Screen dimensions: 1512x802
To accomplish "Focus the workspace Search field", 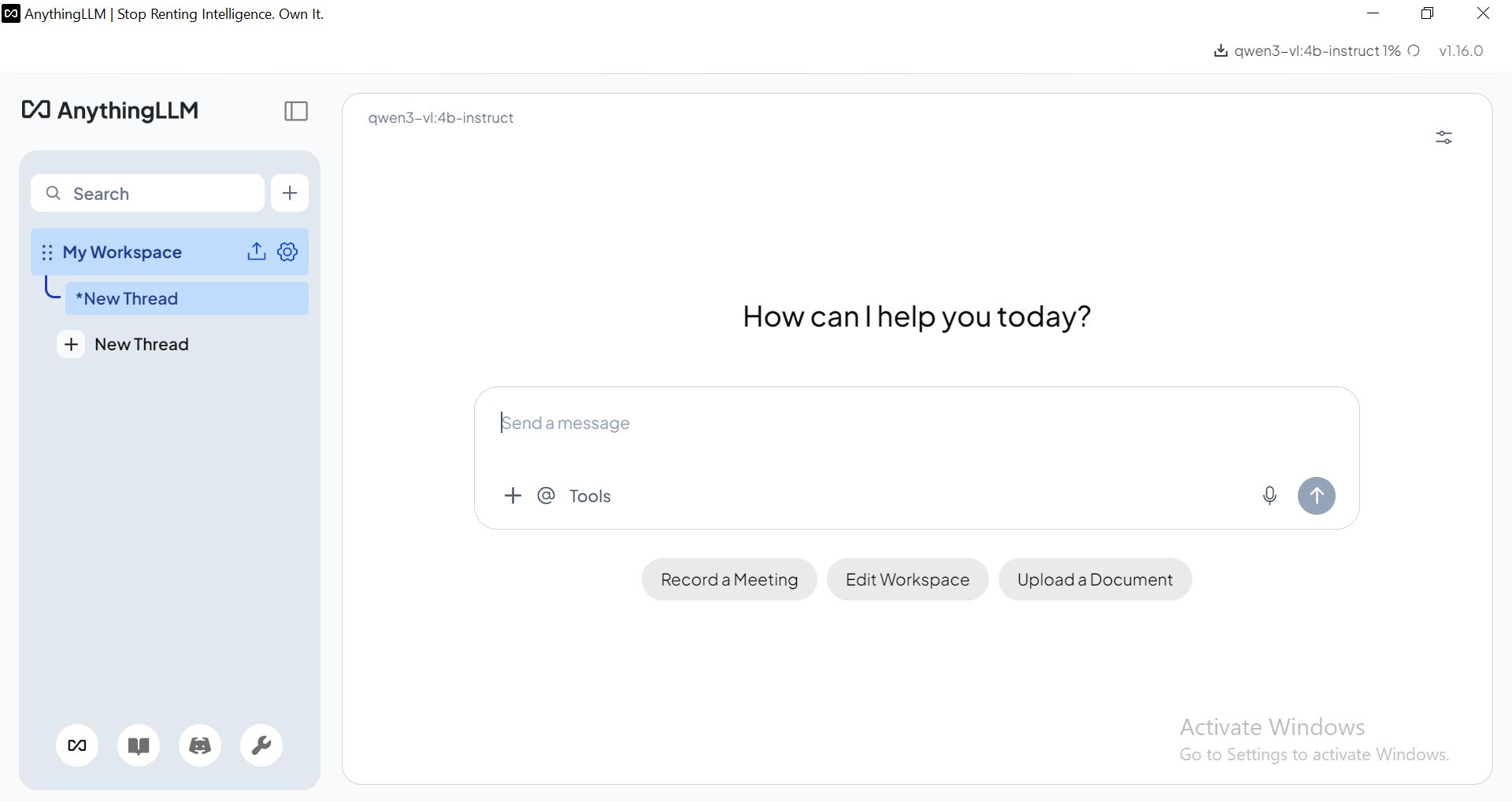I will coord(148,193).
